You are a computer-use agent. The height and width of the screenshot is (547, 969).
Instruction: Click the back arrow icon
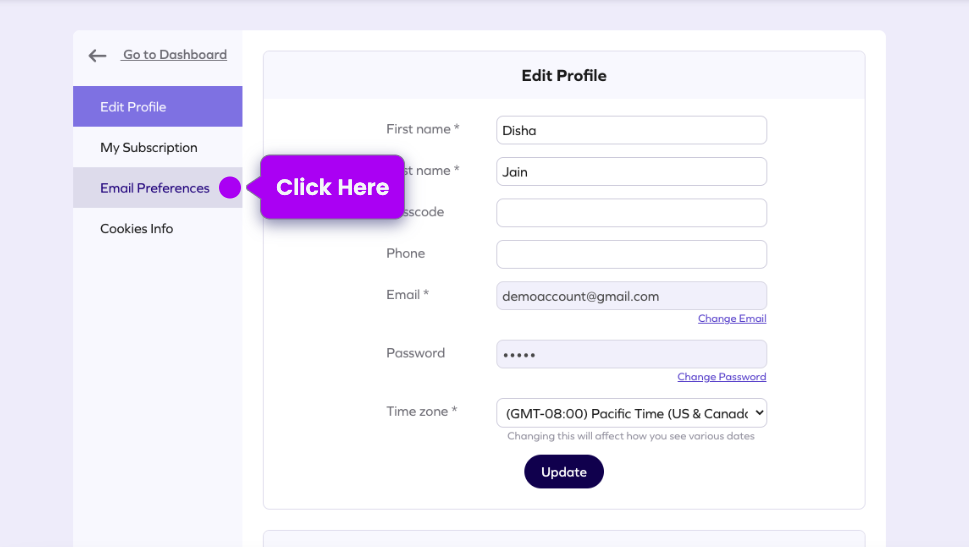point(97,56)
